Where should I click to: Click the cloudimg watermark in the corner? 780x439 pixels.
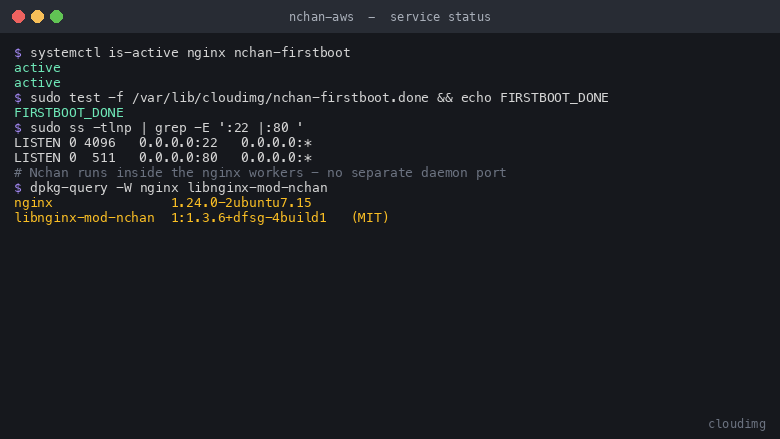pos(737,424)
